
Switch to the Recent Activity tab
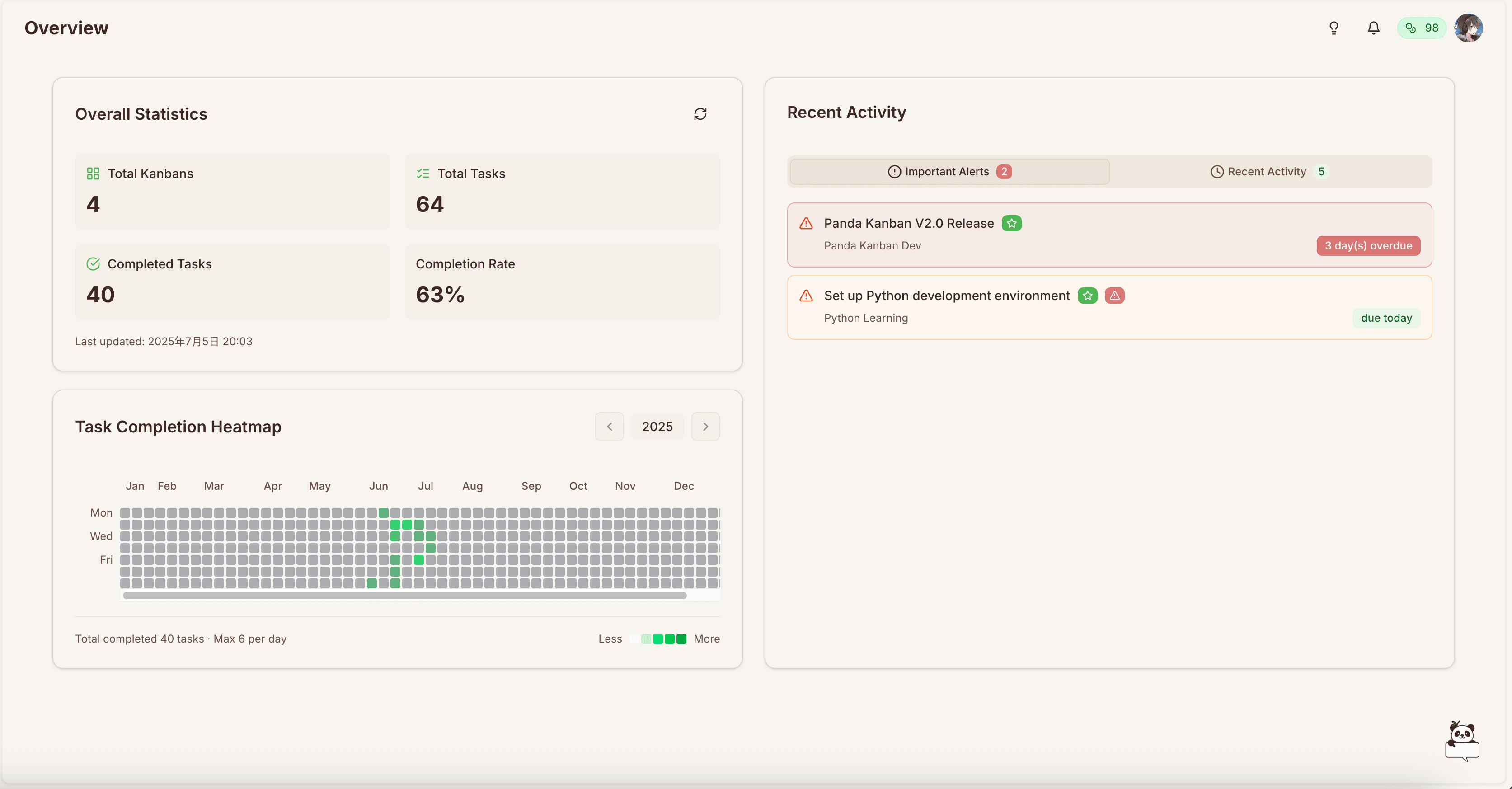coord(1268,171)
